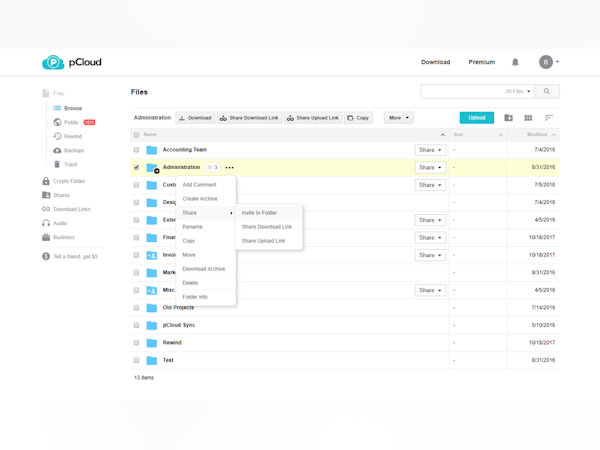Check the pCloud Sync checkbox
This screenshot has width=600, height=450.
point(136,325)
